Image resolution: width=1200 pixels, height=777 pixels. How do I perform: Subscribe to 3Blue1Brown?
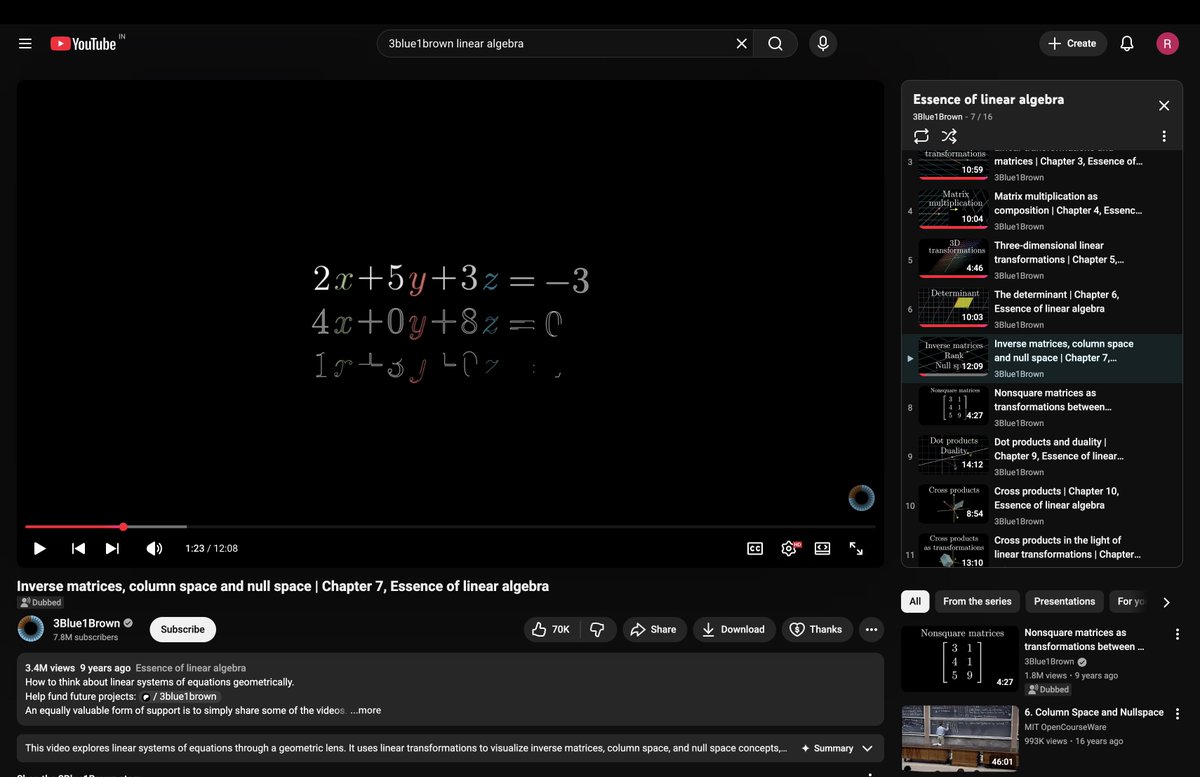point(183,629)
